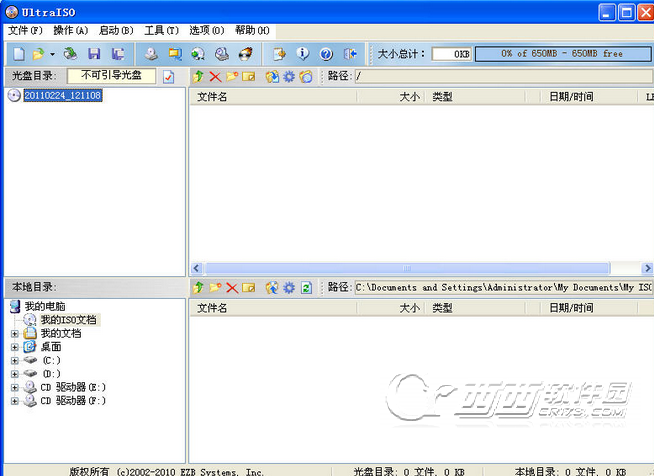Open the dropdown arrow beside the Open icon
Image resolution: width=654 pixels, height=476 pixels.
pyautogui.click(x=53, y=54)
